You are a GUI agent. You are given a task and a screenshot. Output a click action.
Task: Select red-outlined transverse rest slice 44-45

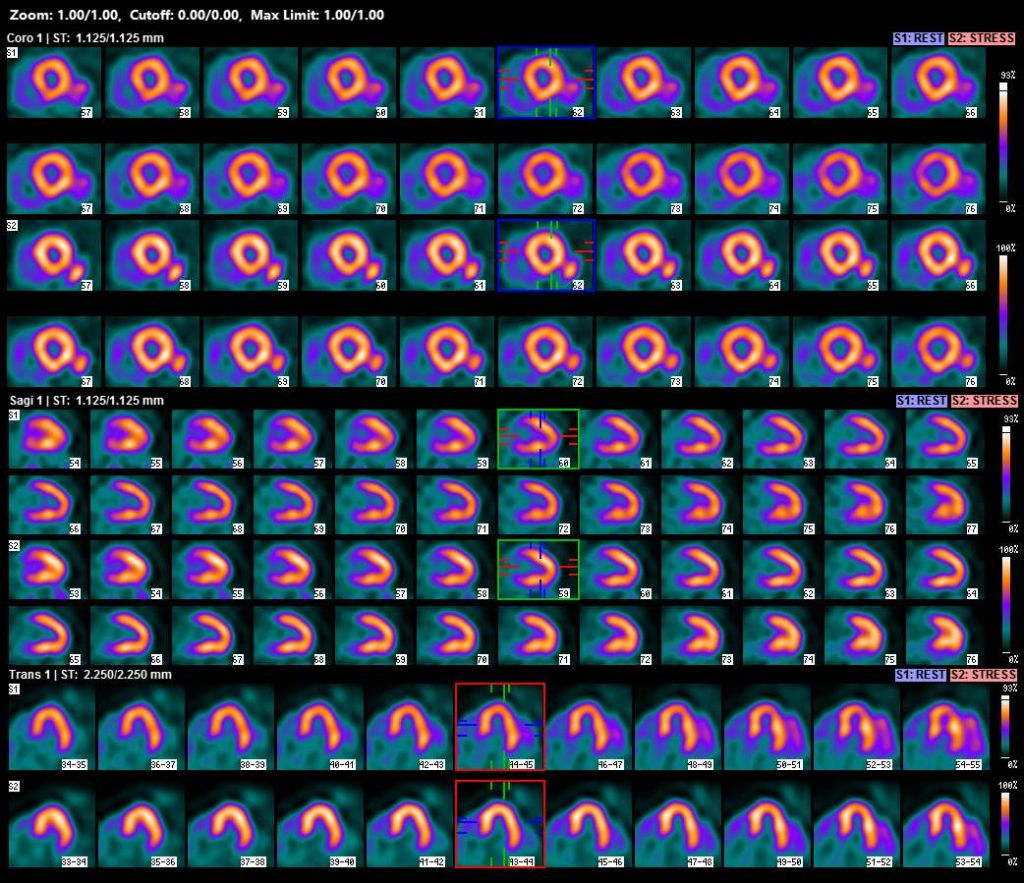[499, 726]
